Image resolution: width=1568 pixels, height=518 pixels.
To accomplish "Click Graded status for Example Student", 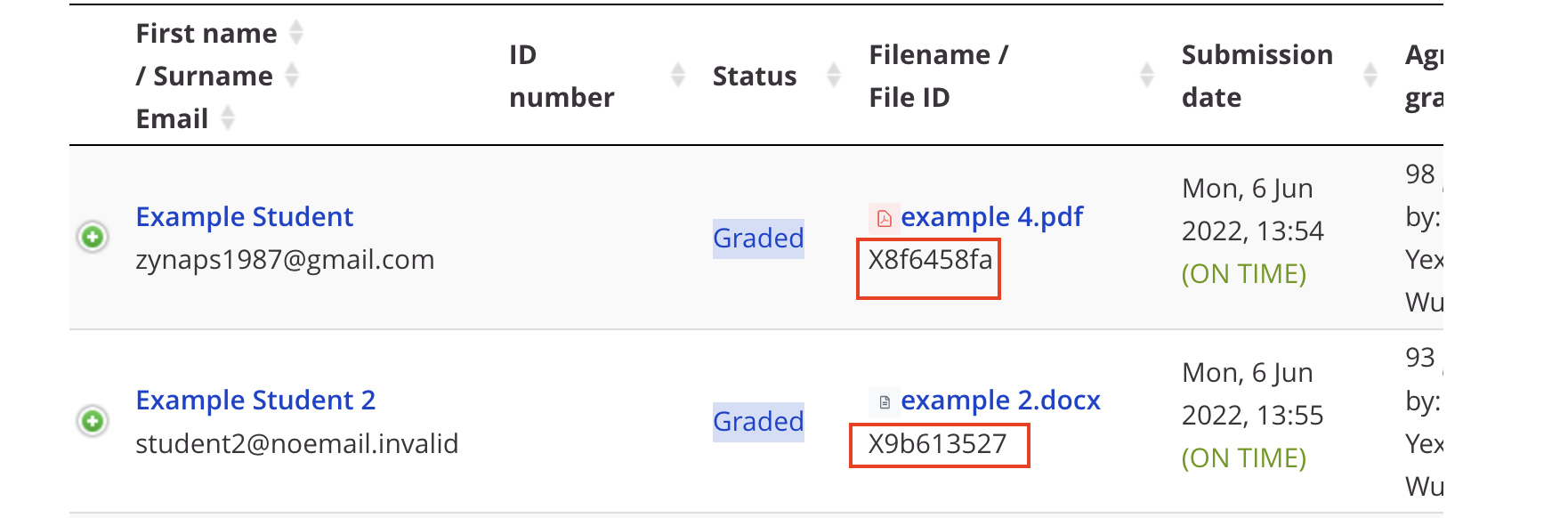I will pyautogui.click(x=758, y=239).
